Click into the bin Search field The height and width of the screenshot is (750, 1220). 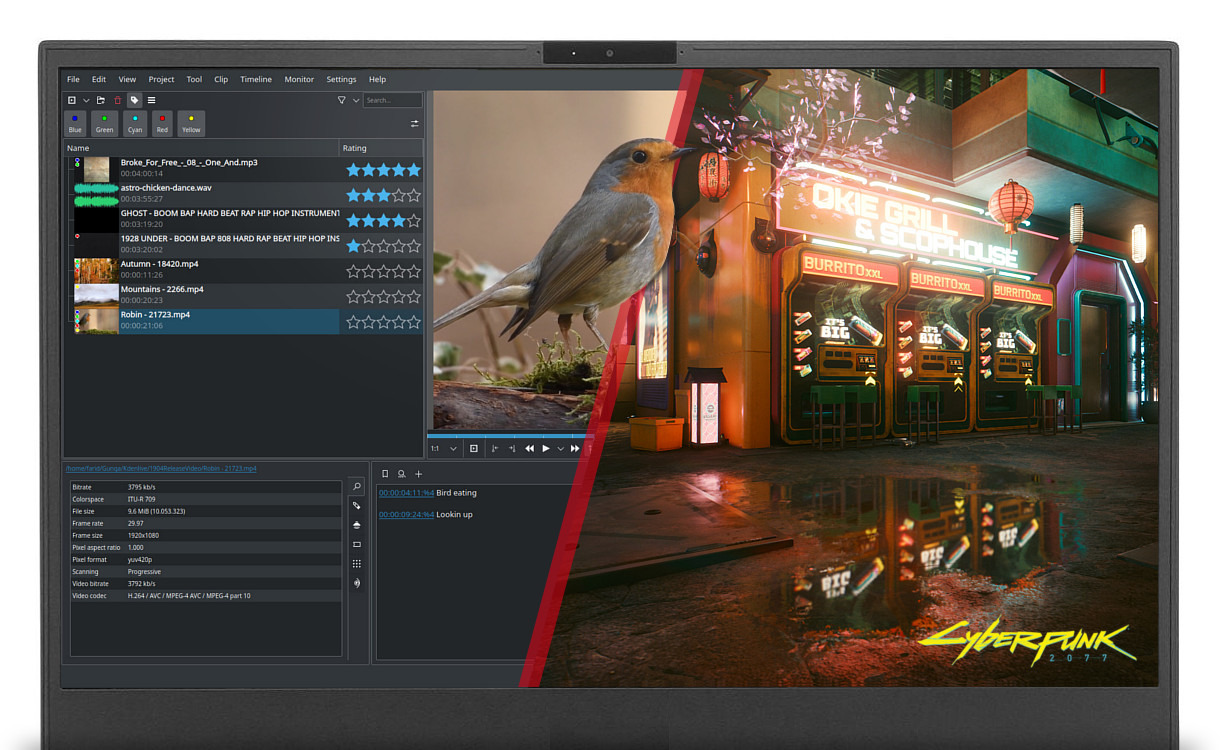(393, 100)
